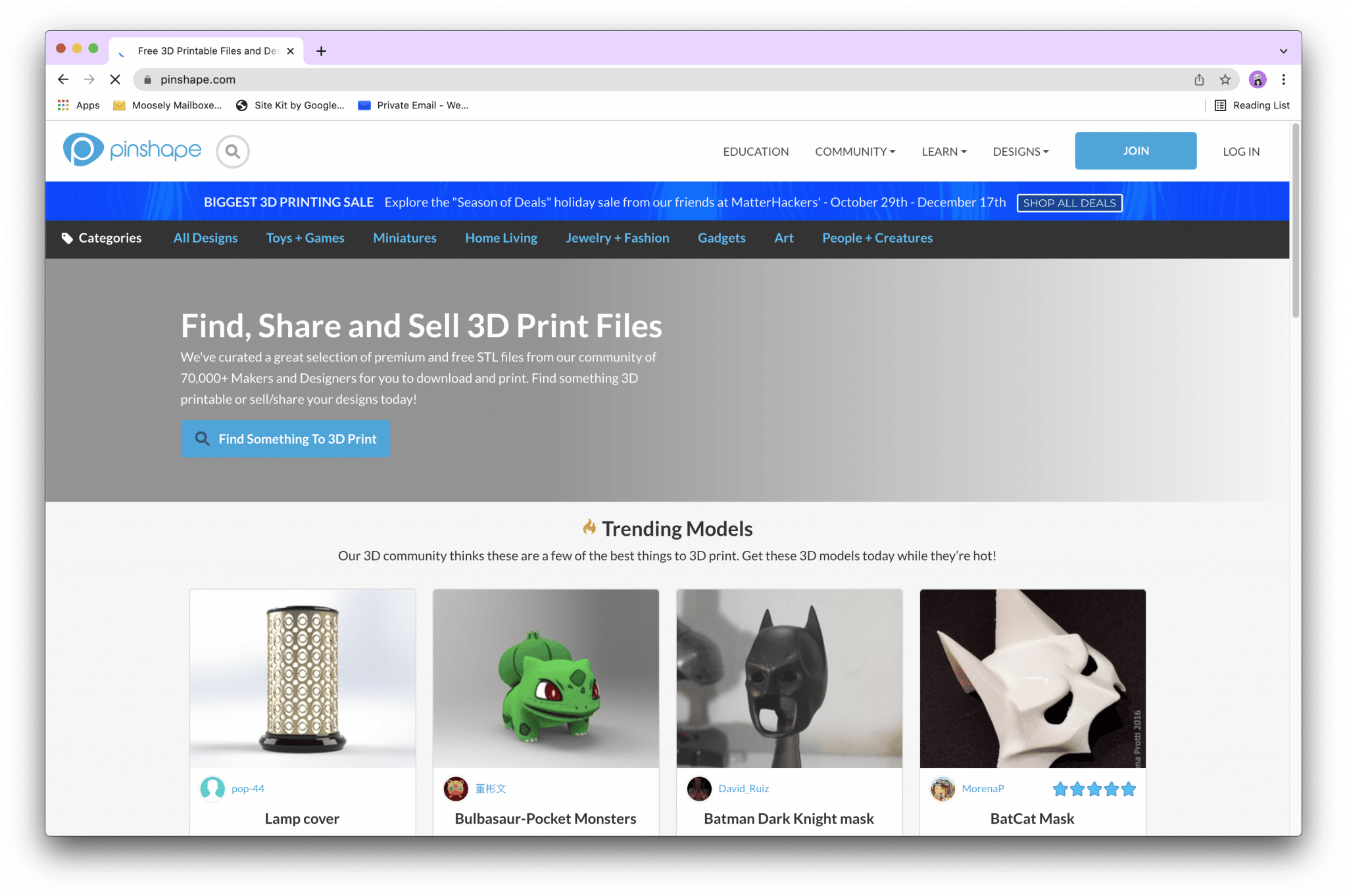This screenshot has height=896, width=1347.
Task: Select Jewelry + Fashion category
Action: click(618, 238)
